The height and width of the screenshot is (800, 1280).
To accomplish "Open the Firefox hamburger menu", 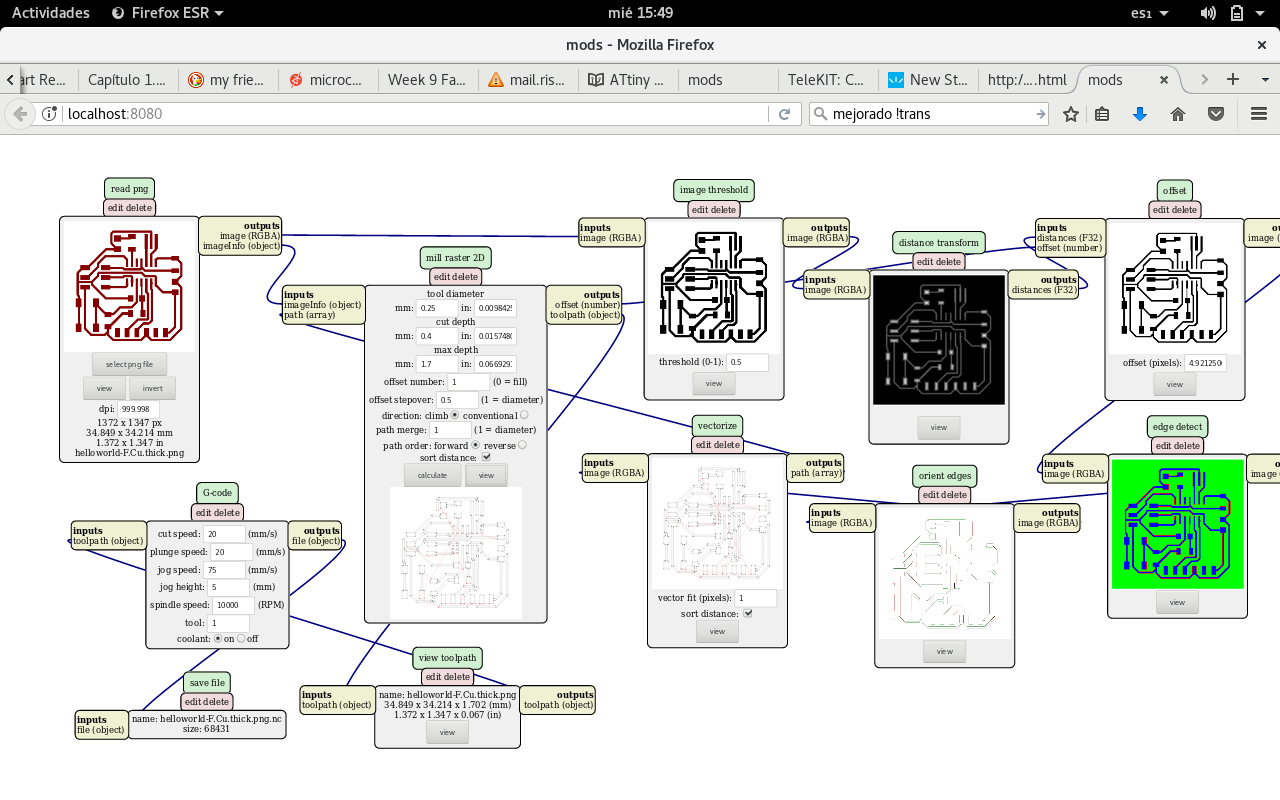I will 1258,114.
